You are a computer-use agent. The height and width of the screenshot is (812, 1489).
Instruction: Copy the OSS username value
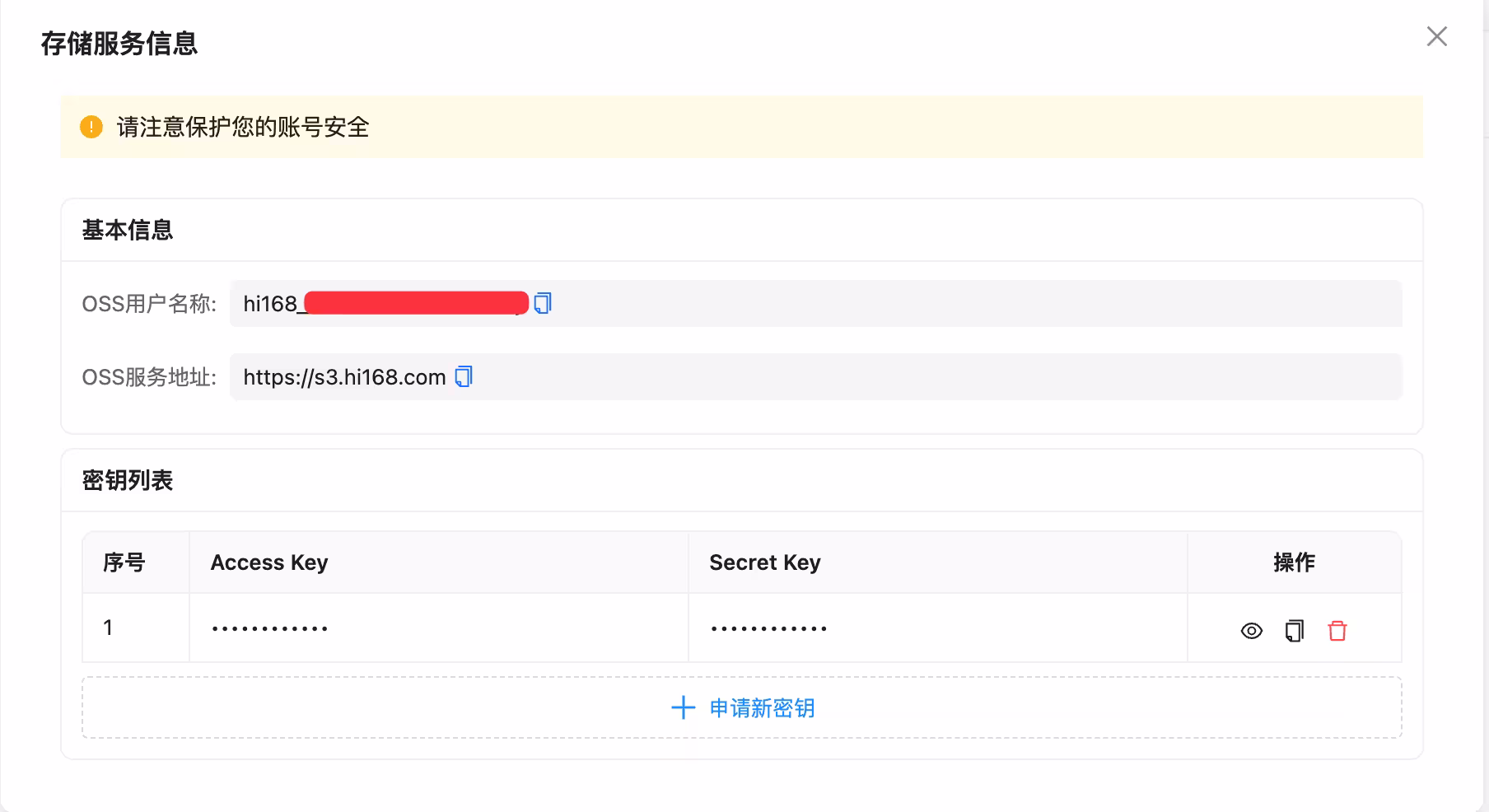click(543, 304)
